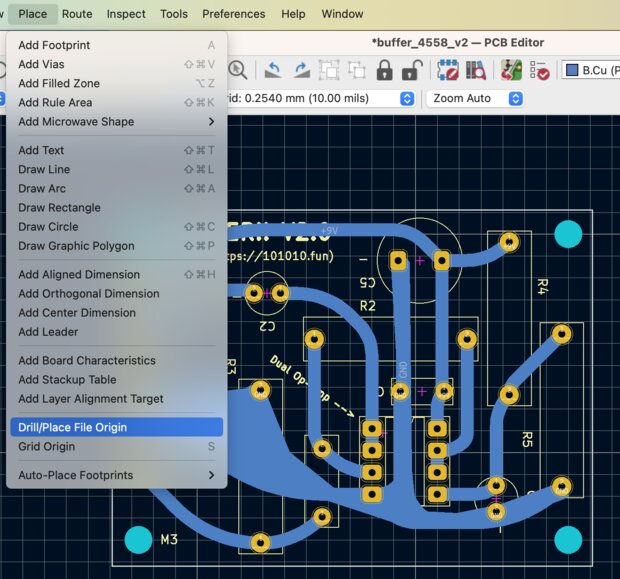
Task: Select the bottom-right cyan mounting hole
Action: [x=568, y=540]
